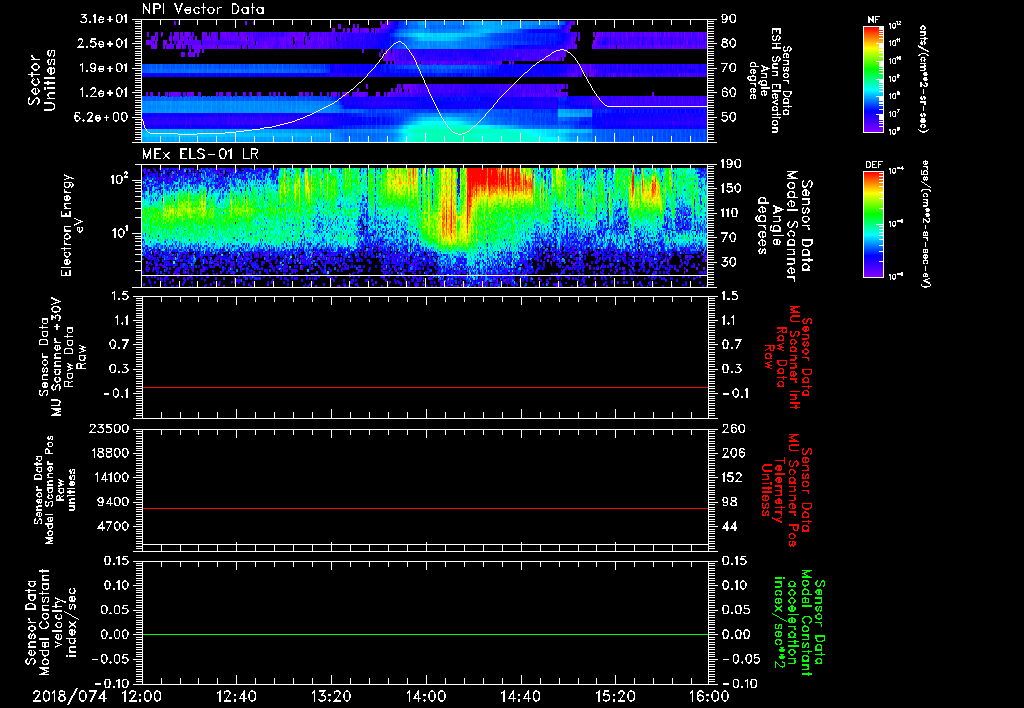Click the '2018/074' date label
The width and height of the screenshot is (1024, 708).
[x=70, y=697]
